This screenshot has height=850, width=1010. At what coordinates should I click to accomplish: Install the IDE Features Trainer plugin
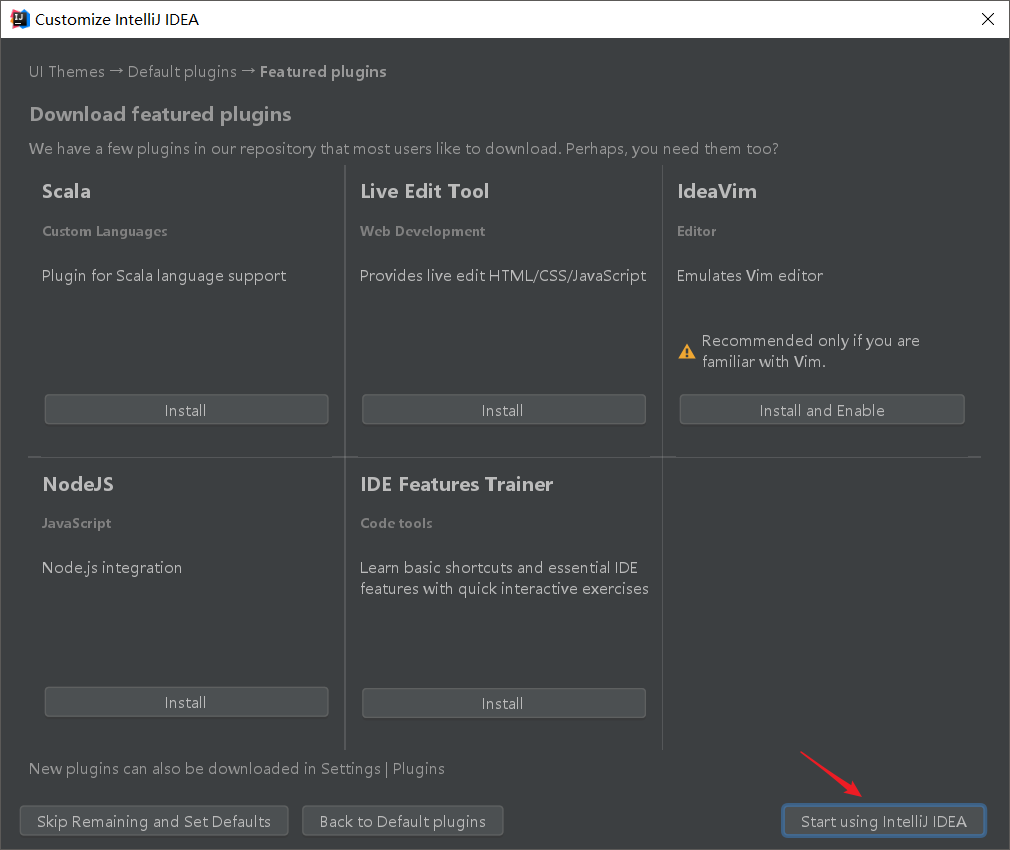click(504, 703)
